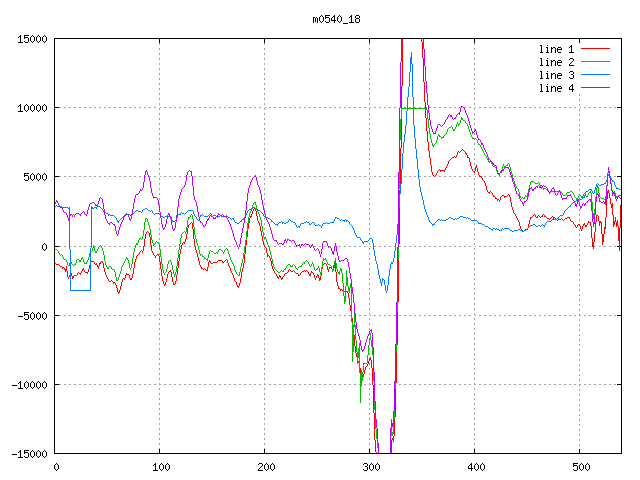The width and height of the screenshot is (640, 480).
Task: Click the x-axis label 0
Action: pyautogui.click(x=56, y=467)
